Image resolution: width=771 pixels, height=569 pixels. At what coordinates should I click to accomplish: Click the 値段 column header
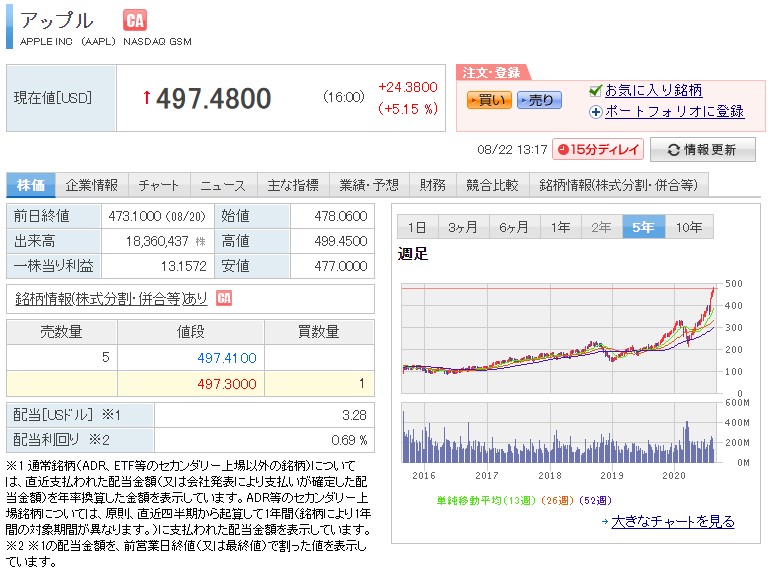[x=191, y=332]
